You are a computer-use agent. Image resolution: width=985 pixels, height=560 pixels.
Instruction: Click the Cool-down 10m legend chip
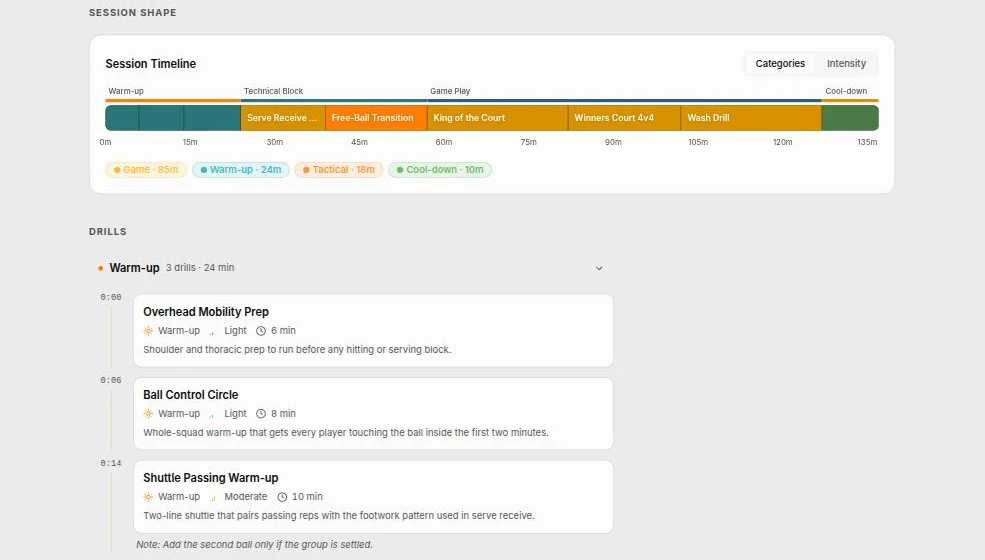tap(440, 170)
